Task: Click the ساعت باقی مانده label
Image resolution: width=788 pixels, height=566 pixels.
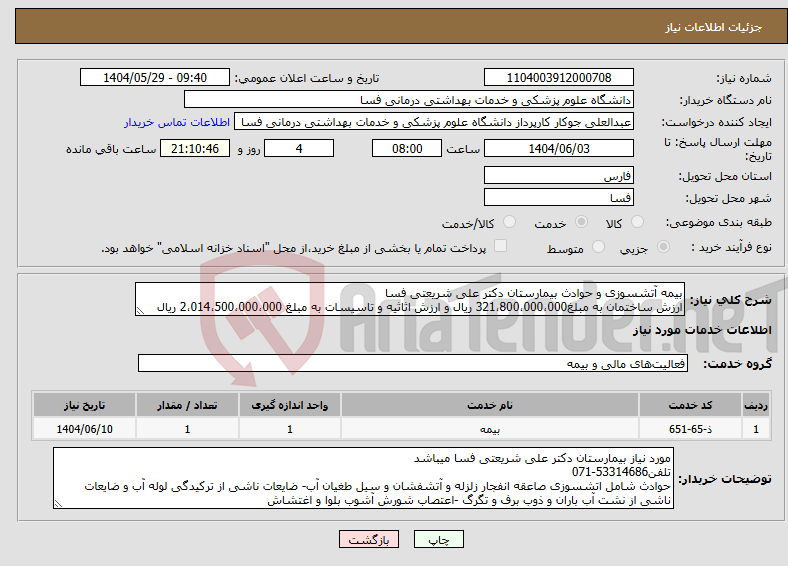Action: click(111, 149)
